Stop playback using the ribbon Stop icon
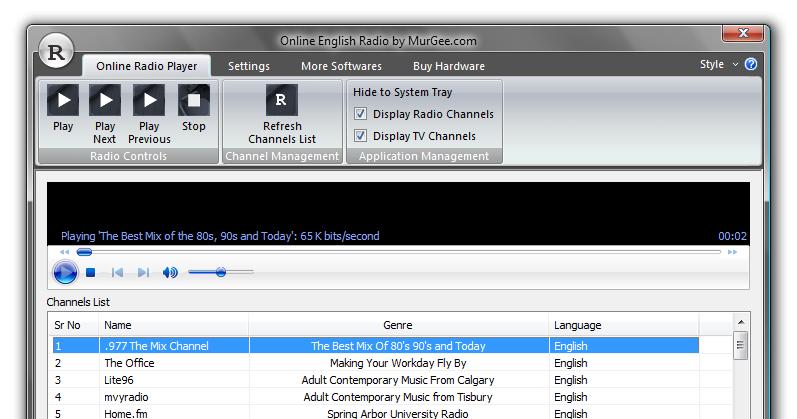797x419 pixels. click(194, 100)
